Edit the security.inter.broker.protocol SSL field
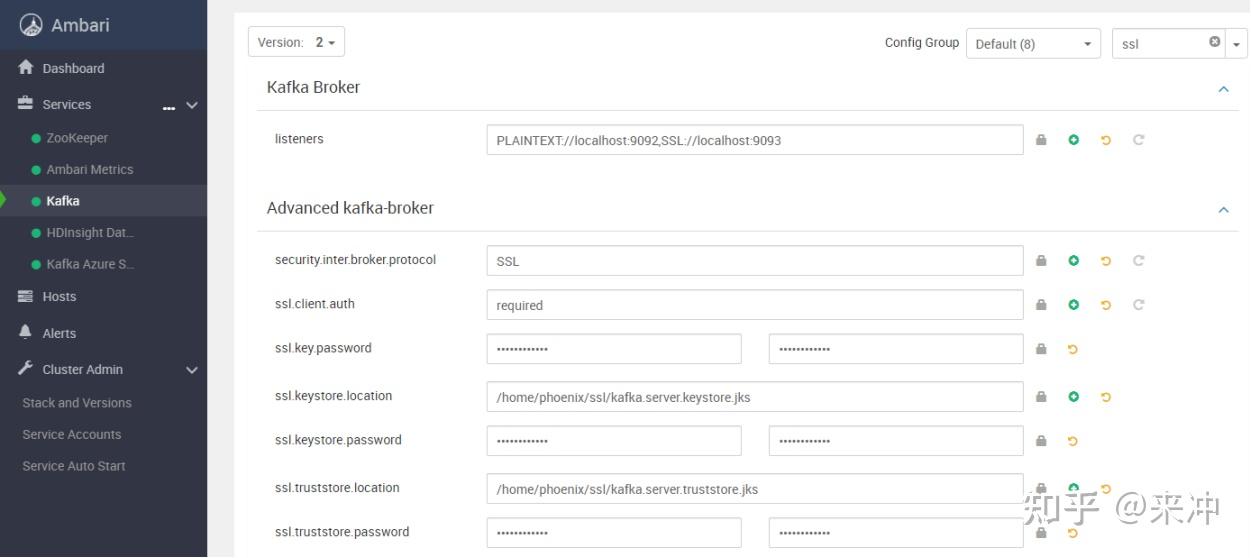Image resolution: width=1251 pixels, height=558 pixels. (755, 261)
